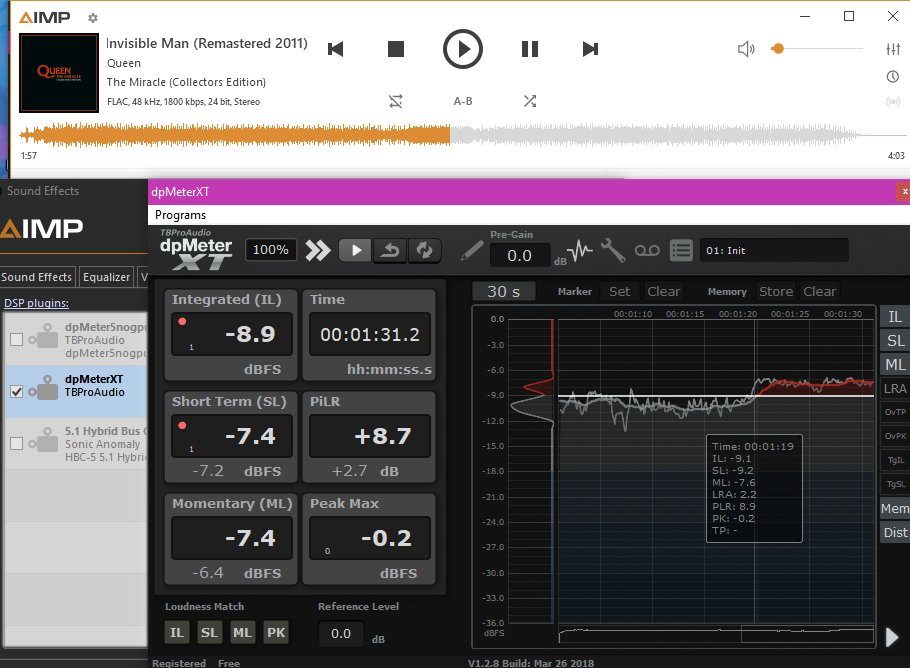Change the 30 s graph time range
The image size is (910, 668).
point(503,291)
